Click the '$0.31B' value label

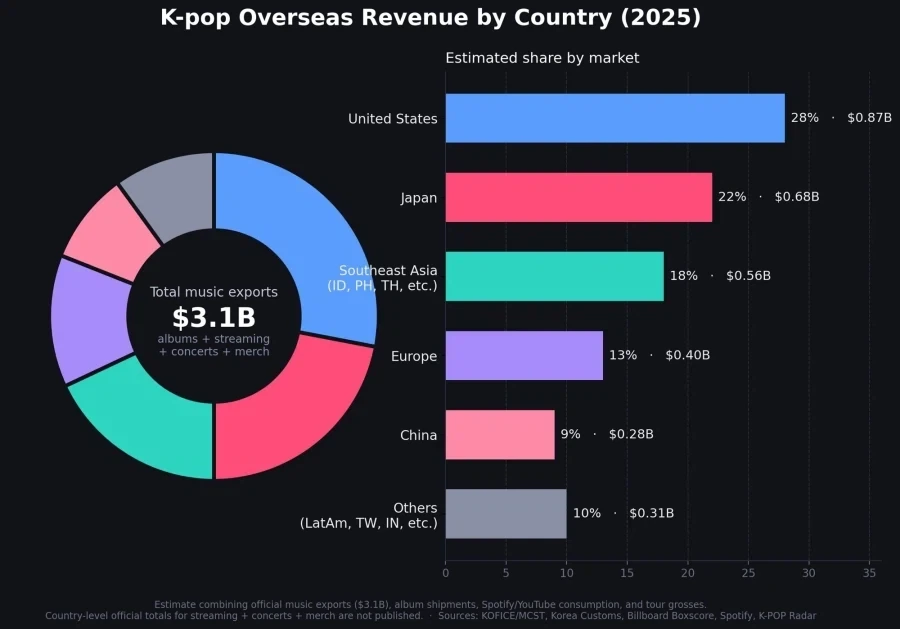pos(651,513)
